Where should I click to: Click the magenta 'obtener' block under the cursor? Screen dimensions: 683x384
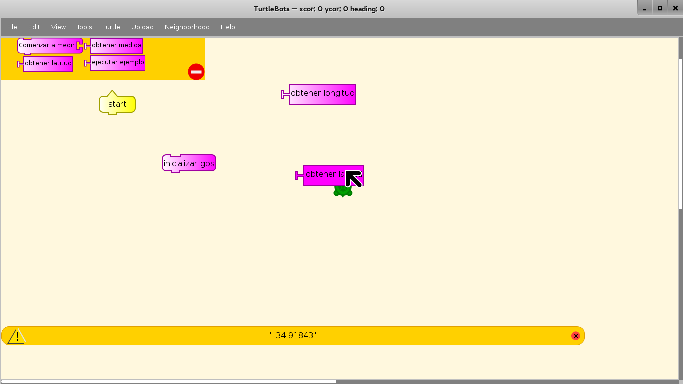tap(330, 175)
